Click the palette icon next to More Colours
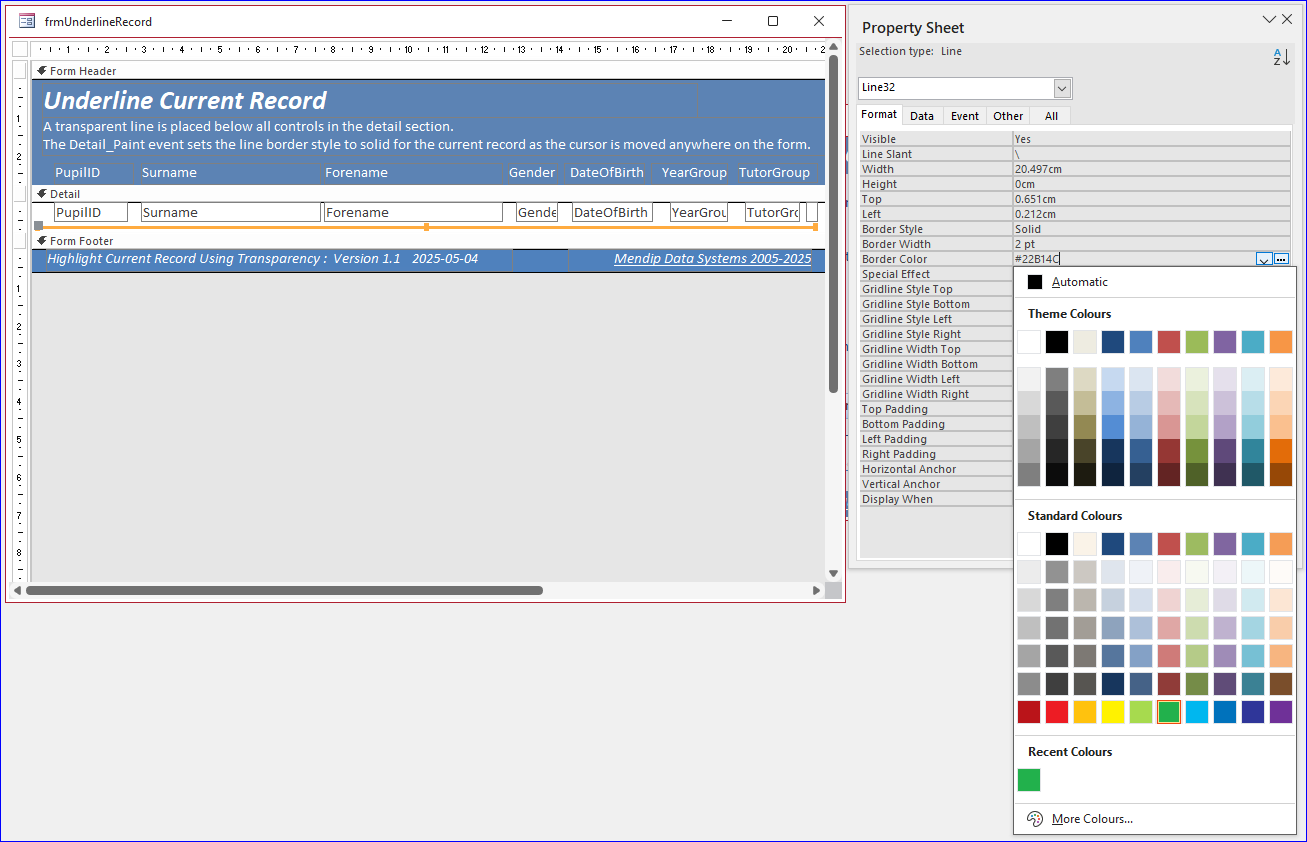 click(1035, 819)
